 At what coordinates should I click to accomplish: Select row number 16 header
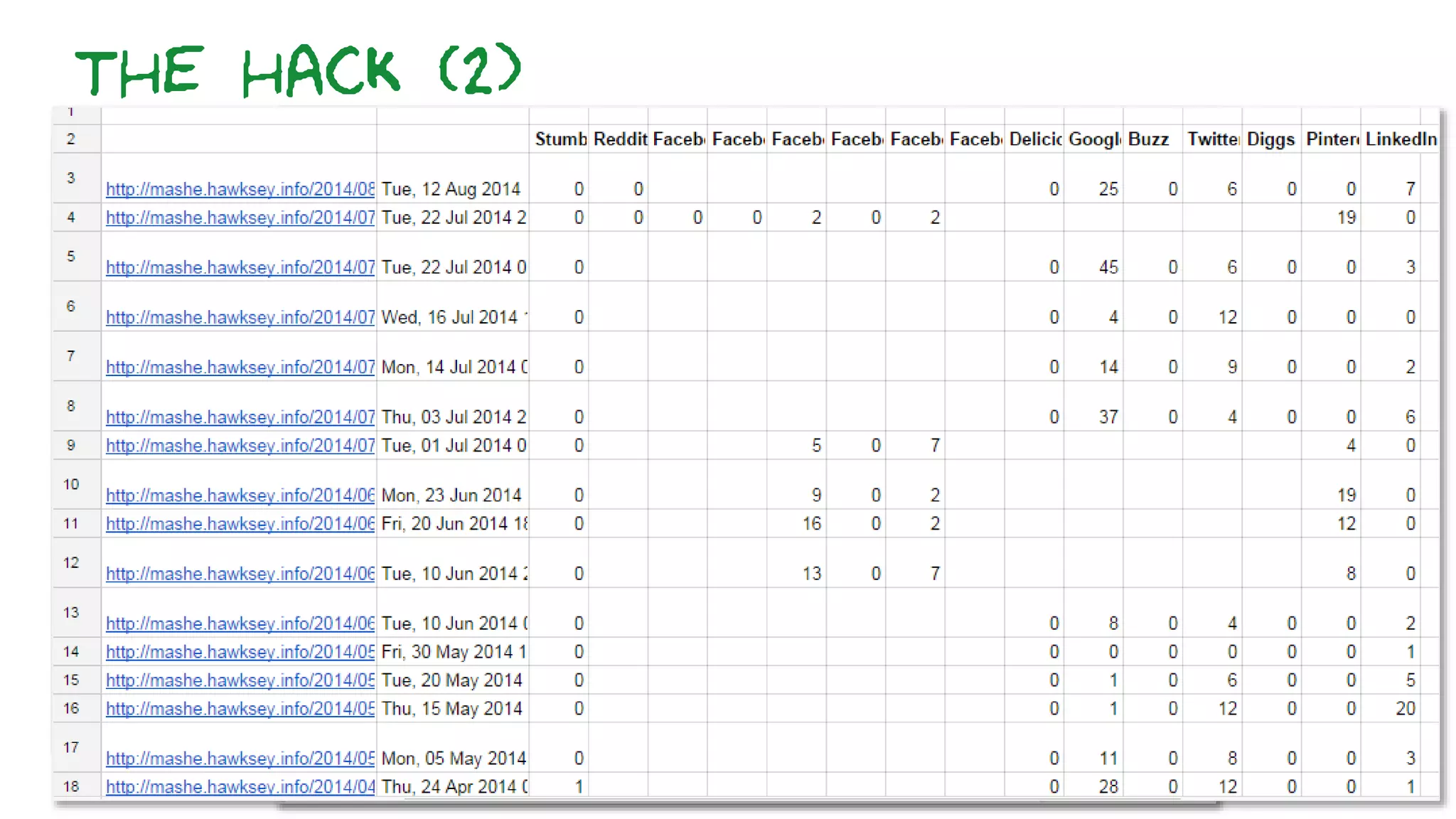click(x=71, y=708)
